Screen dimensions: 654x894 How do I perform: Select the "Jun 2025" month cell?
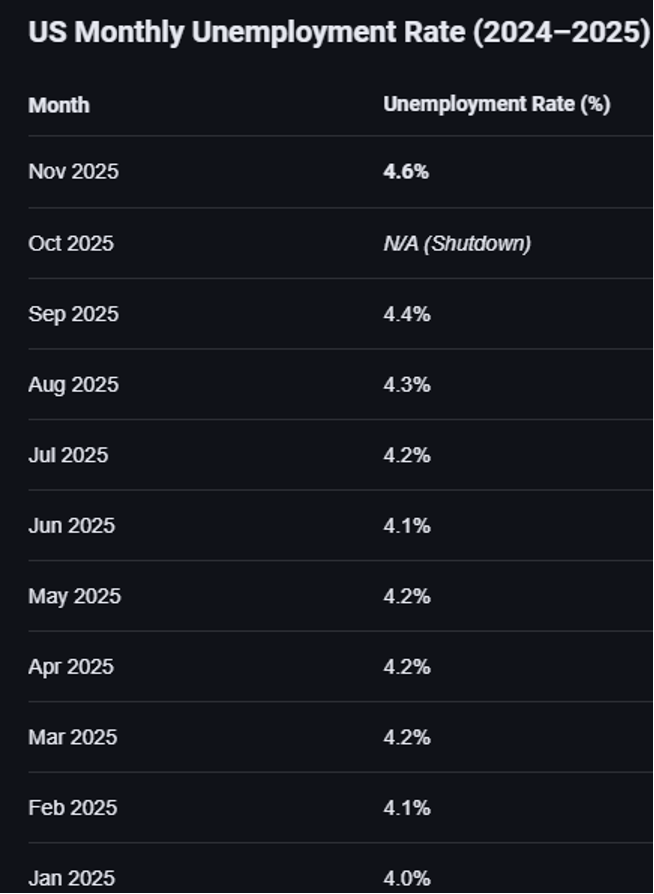pos(71,526)
